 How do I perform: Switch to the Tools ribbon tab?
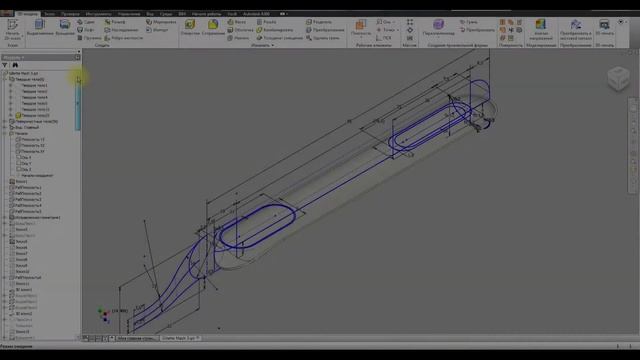click(x=98, y=14)
